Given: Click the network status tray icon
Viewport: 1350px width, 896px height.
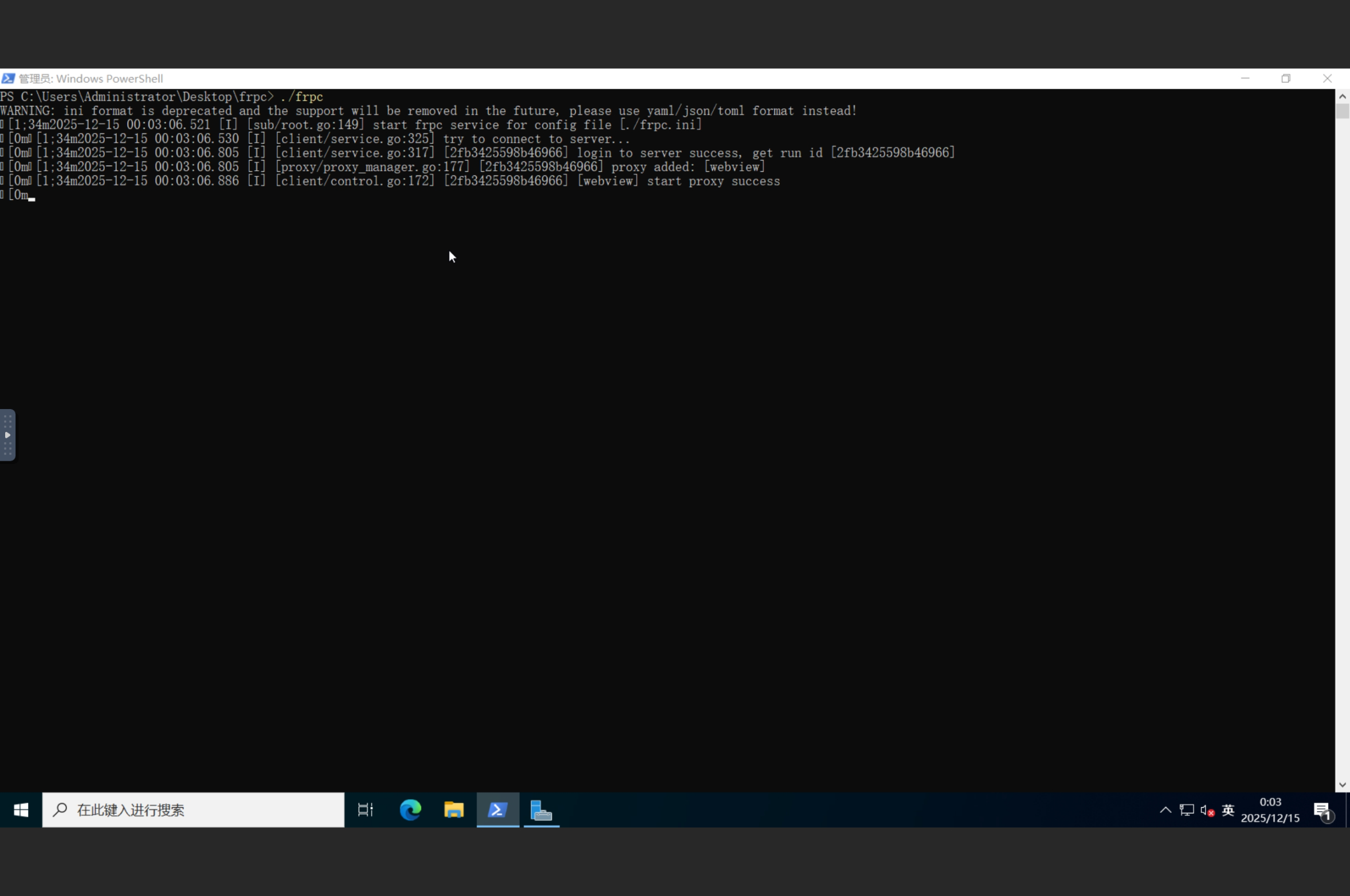Looking at the screenshot, I should click(1187, 810).
